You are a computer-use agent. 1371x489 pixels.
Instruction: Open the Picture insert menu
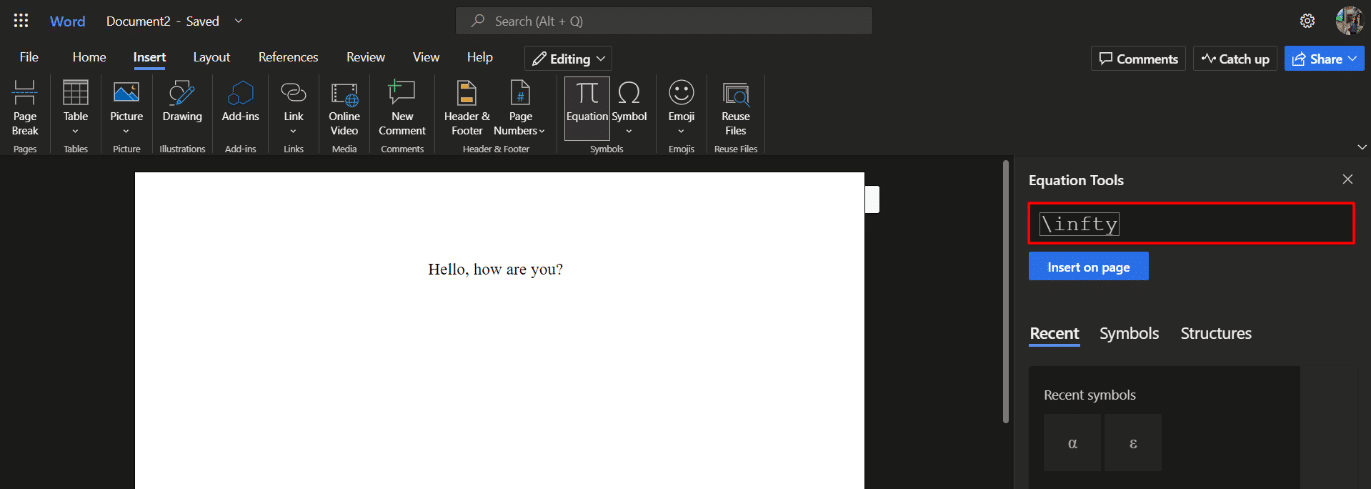point(126,109)
